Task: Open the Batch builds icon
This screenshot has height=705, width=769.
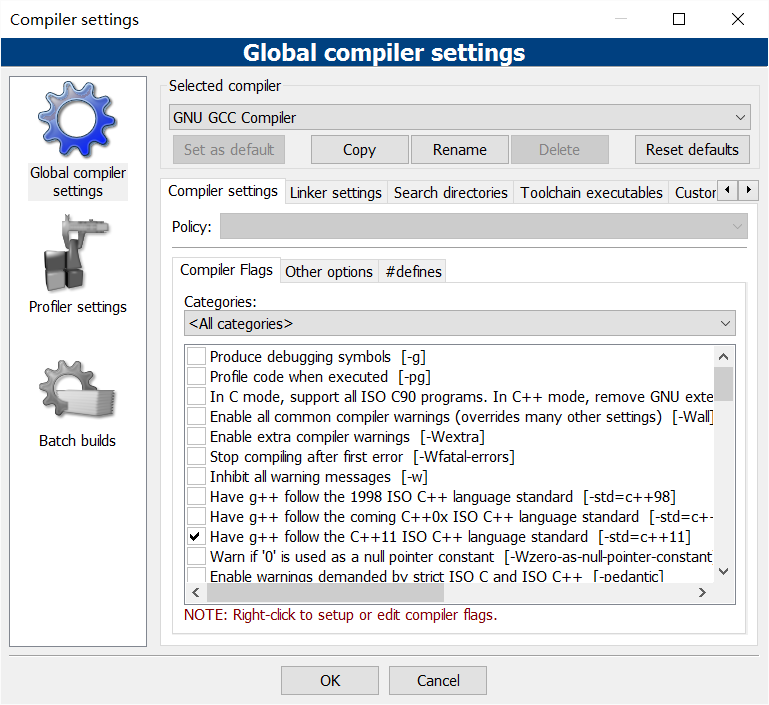Action: (x=77, y=392)
